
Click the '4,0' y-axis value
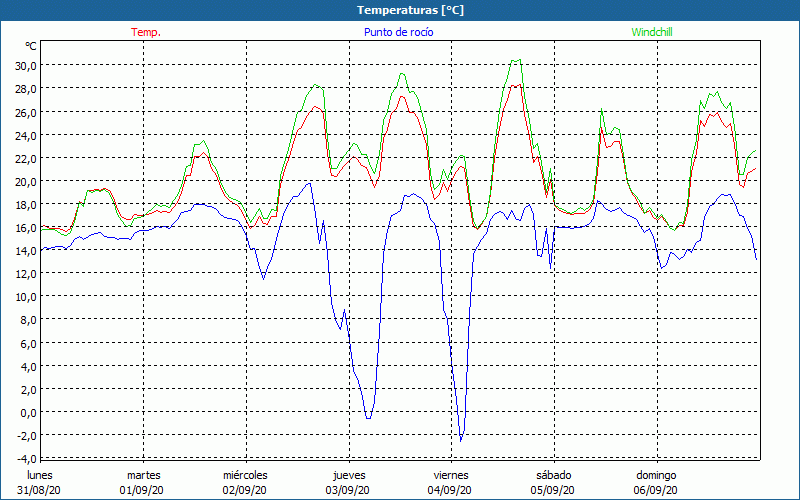click(x=28, y=366)
